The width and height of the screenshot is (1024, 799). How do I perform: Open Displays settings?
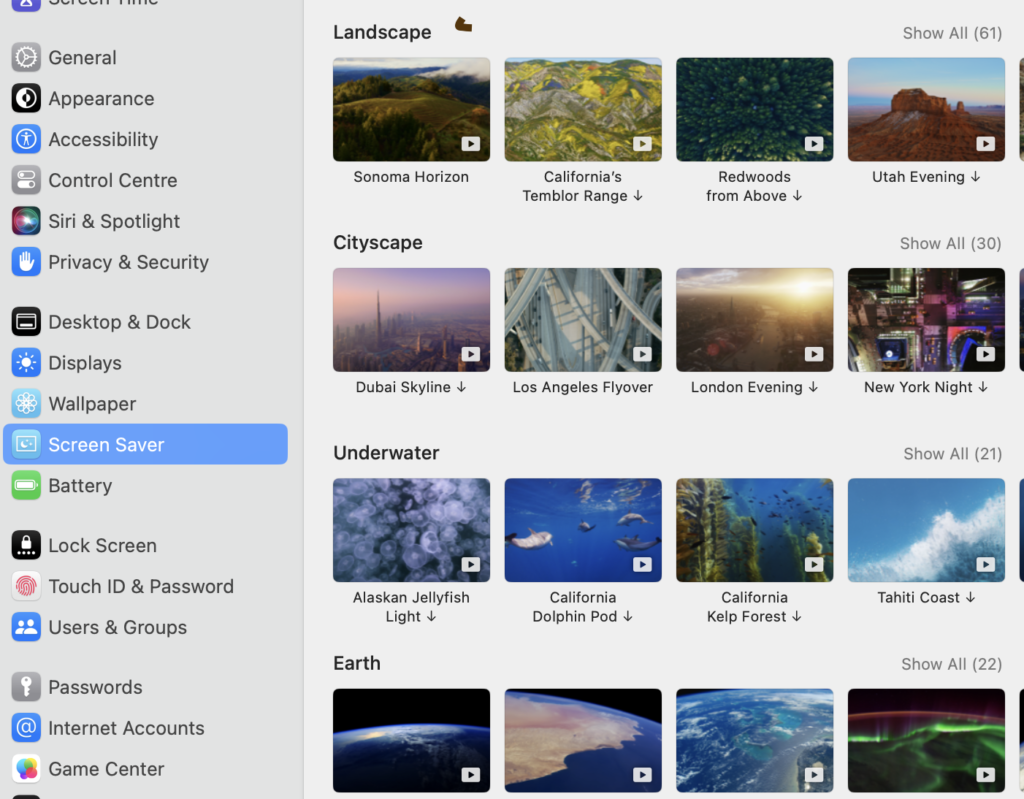click(25, 362)
